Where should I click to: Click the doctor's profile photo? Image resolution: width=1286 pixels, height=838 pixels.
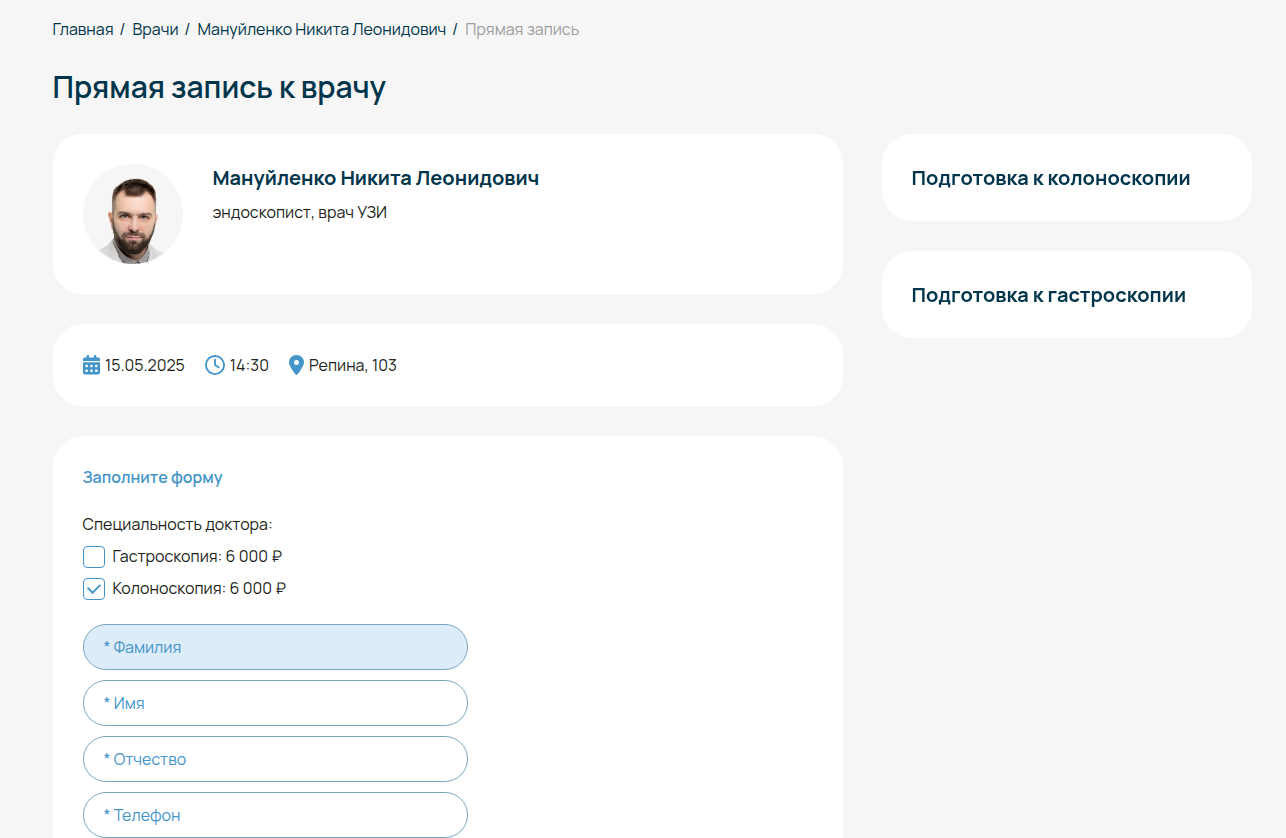(x=132, y=214)
